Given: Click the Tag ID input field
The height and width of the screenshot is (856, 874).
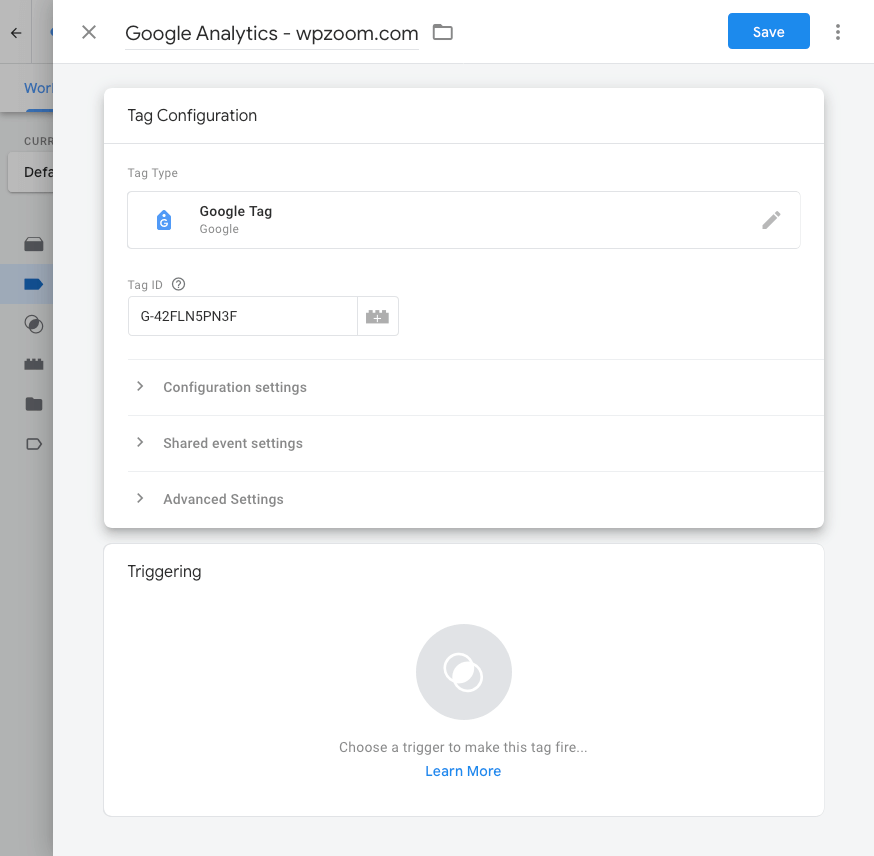Looking at the screenshot, I should [x=242, y=316].
